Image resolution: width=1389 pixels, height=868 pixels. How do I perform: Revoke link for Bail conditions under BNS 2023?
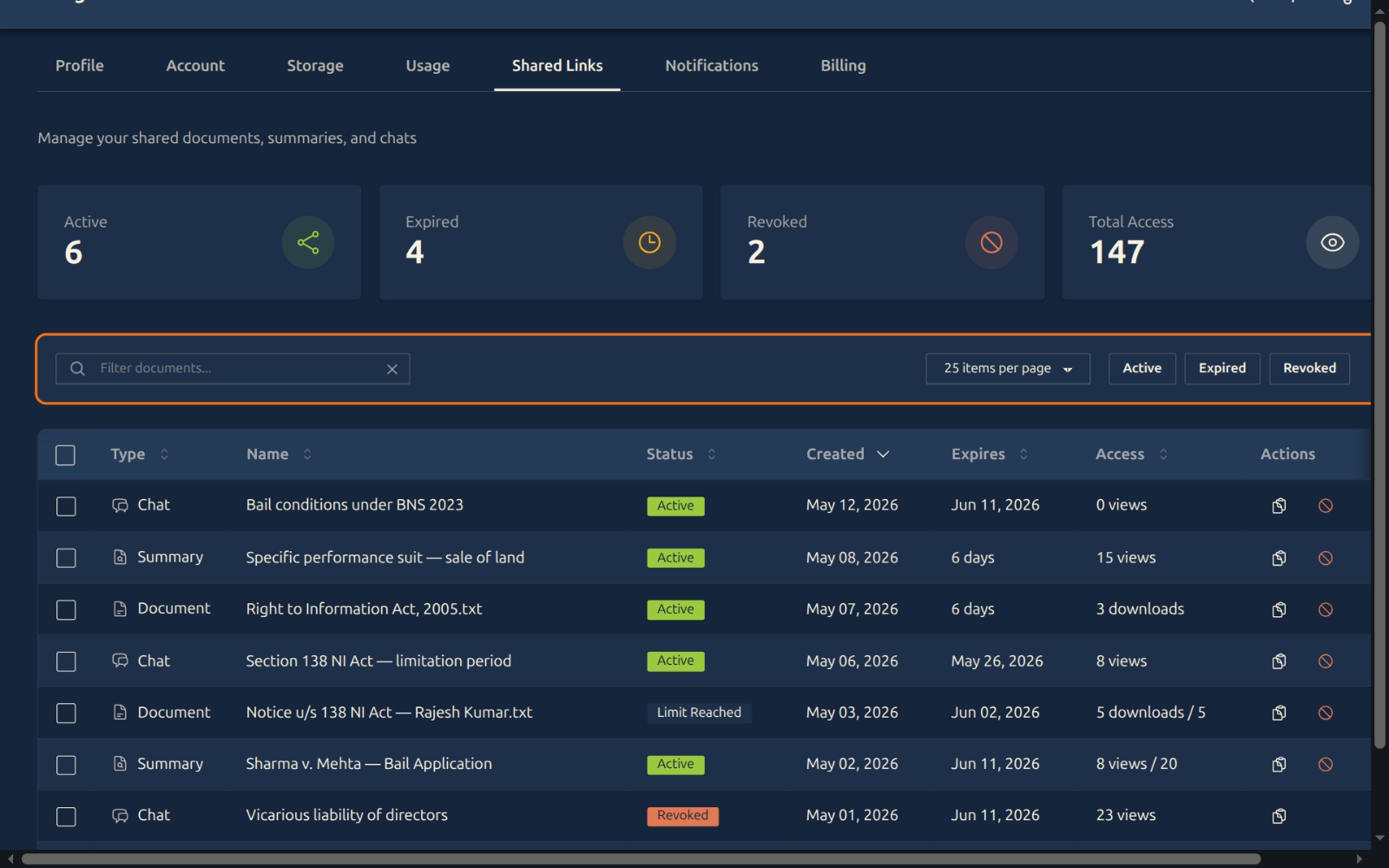click(1325, 505)
